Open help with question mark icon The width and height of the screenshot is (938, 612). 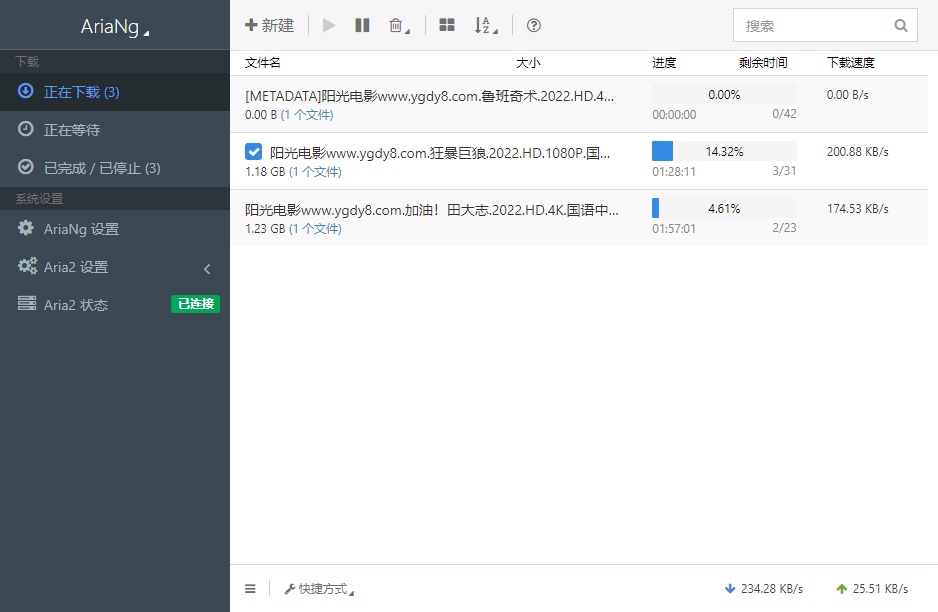[534, 25]
